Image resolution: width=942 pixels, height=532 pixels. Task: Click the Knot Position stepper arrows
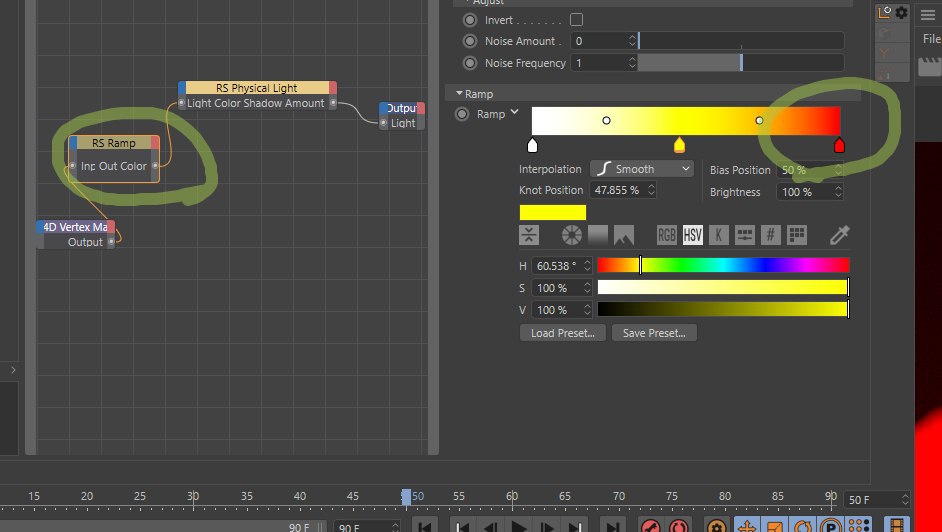click(x=651, y=190)
